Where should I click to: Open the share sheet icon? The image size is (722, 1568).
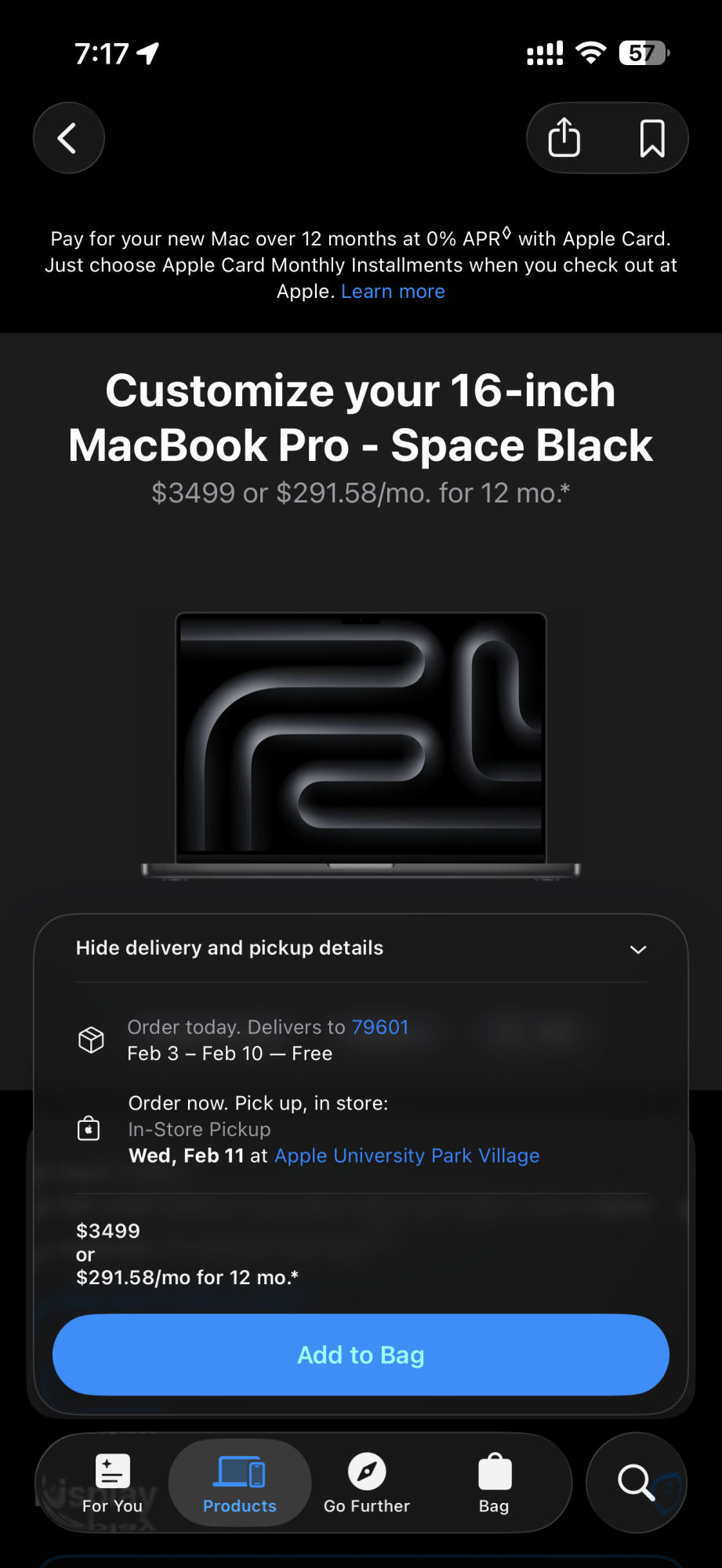(564, 138)
